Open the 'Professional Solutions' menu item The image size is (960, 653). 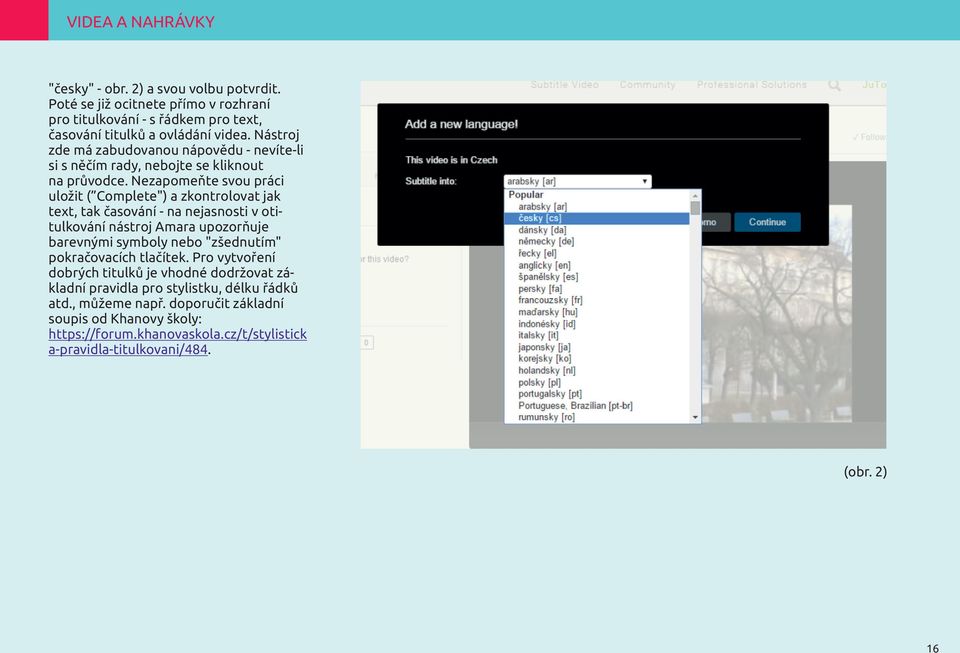click(x=752, y=84)
